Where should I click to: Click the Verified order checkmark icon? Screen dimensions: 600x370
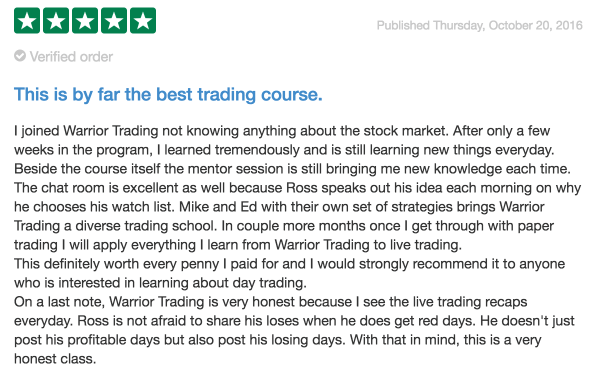(x=20, y=56)
